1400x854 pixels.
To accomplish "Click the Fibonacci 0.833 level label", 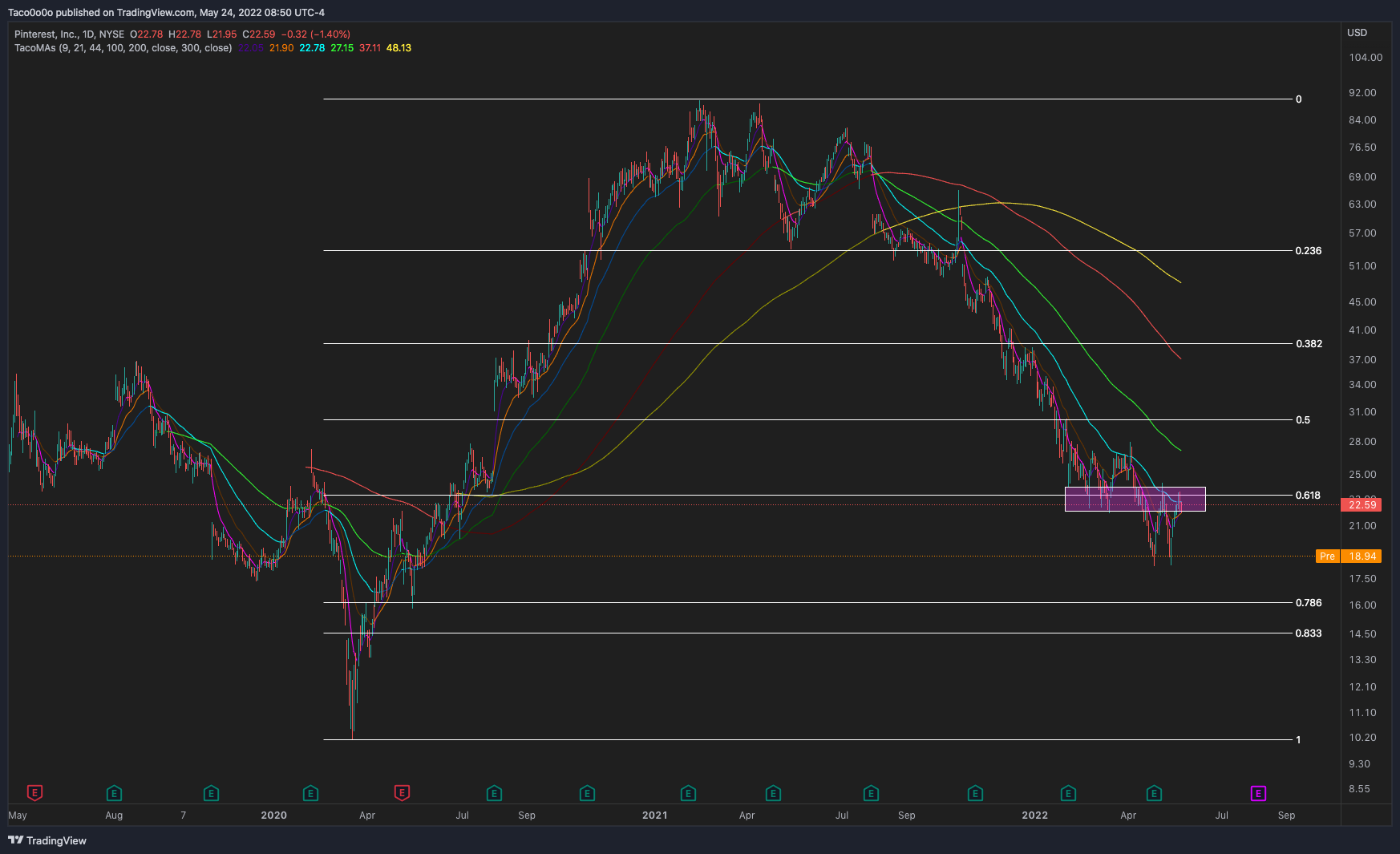I will pyautogui.click(x=1309, y=633).
